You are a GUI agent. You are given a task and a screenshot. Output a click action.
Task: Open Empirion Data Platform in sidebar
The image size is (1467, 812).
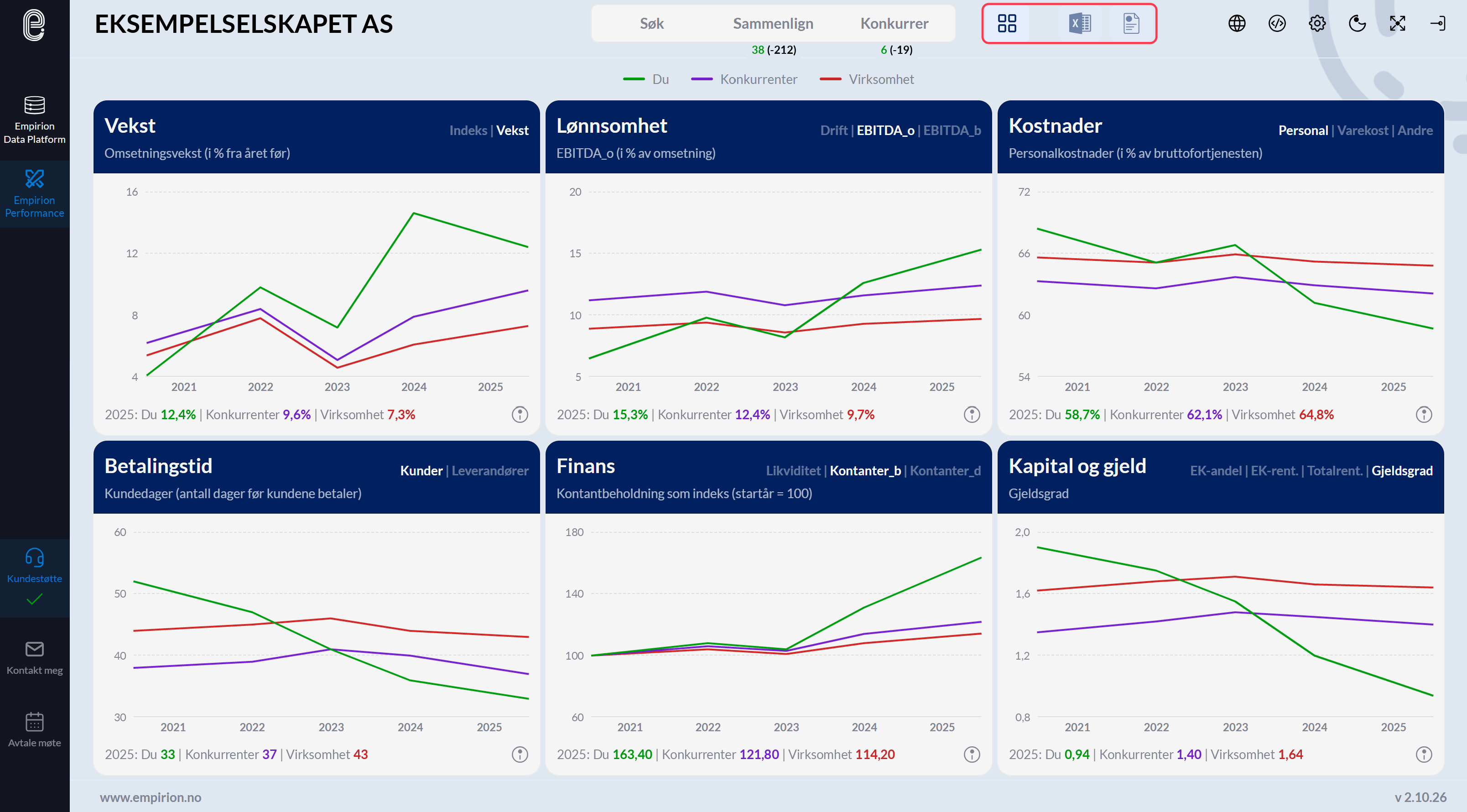[x=34, y=120]
